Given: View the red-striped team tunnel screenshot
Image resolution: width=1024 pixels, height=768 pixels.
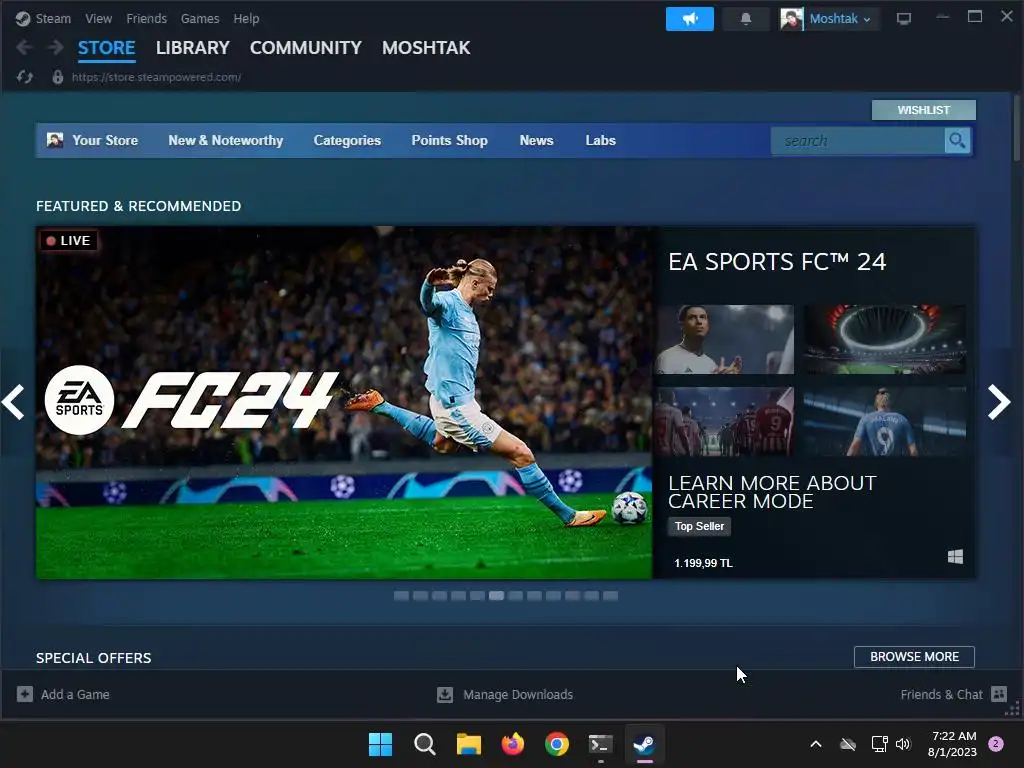Looking at the screenshot, I should (x=725, y=421).
